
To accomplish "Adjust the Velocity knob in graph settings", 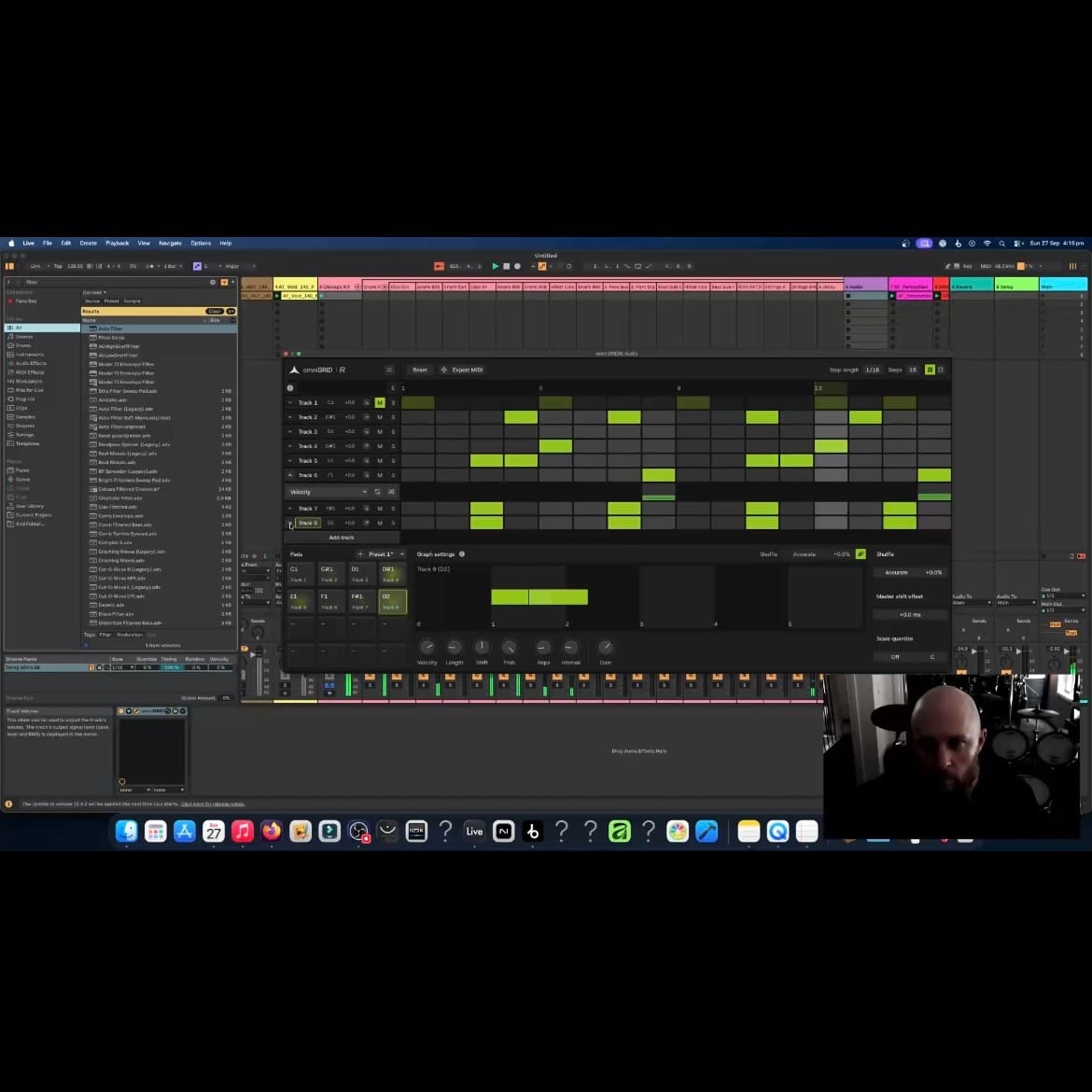I will tap(427, 647).
